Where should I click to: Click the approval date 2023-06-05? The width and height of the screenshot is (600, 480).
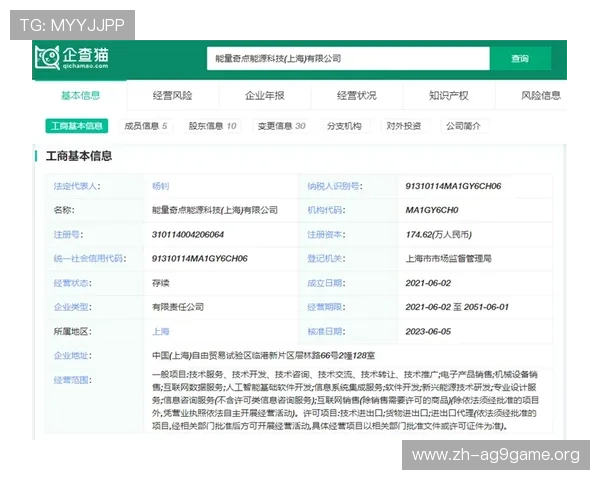point(428,331)
